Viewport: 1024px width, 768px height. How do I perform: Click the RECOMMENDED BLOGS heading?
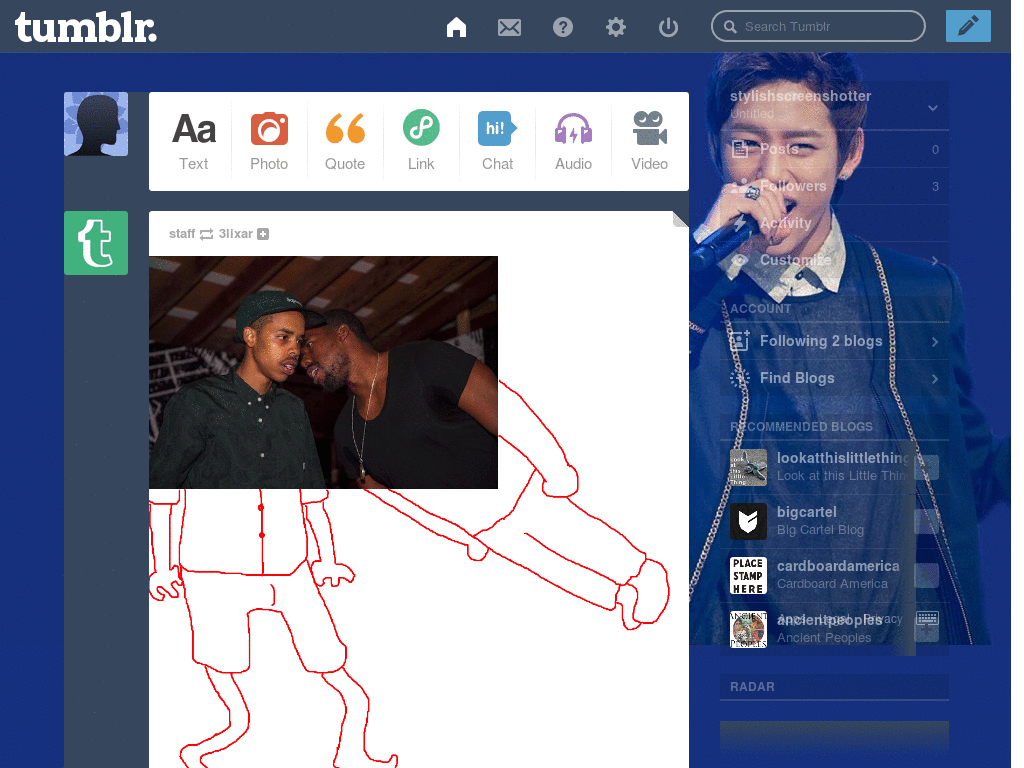pyautogui.click(x=801, y=426)
